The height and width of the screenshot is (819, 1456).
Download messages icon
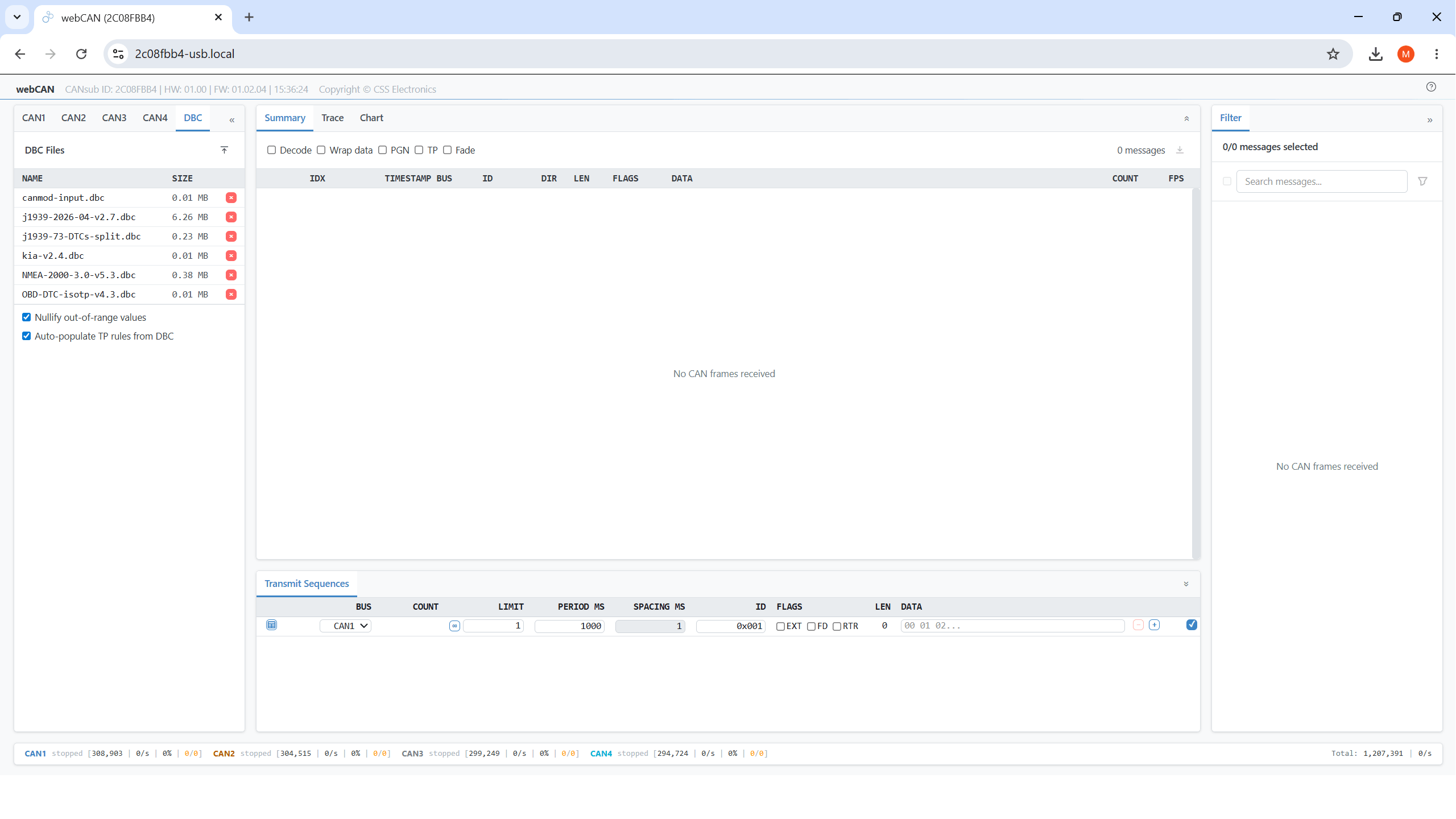[x=1180, y=150]
